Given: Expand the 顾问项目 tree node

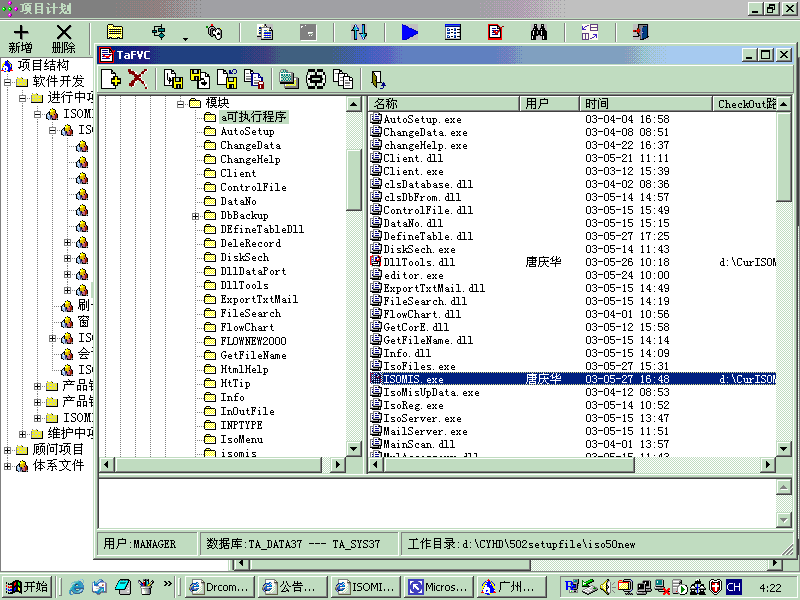Looking at the screenshot, I should [8, 449].
